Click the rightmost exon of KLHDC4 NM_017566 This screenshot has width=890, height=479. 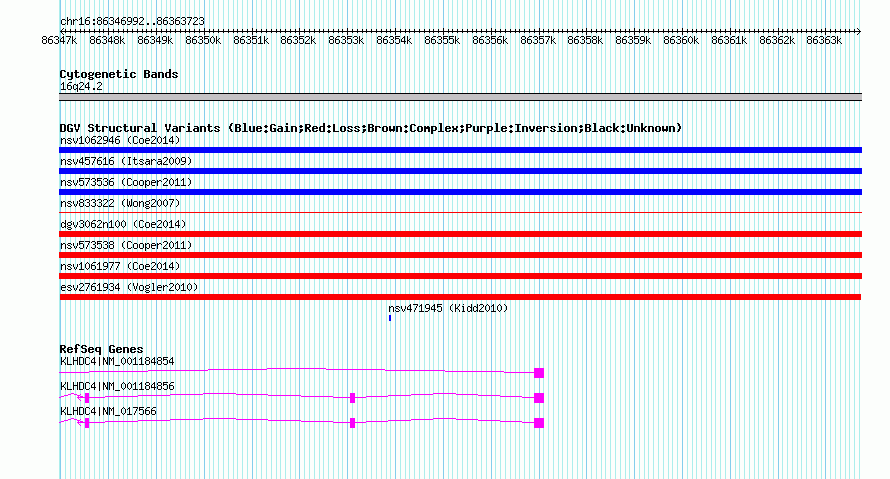(539, 423)
